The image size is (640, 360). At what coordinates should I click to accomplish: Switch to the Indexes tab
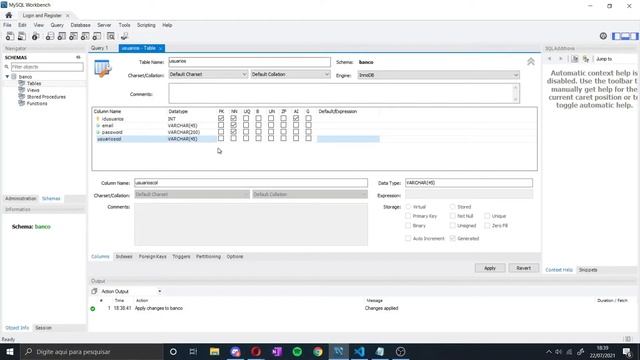click(x=124, y=257)
